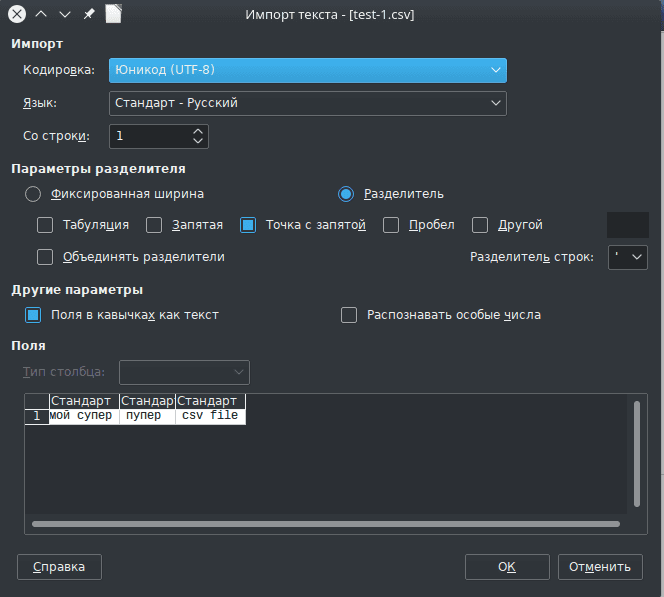Viewport: 664px width, 597px height.
Task: Enable the Табуляция separator checkbox
Action: pos(45,225)
